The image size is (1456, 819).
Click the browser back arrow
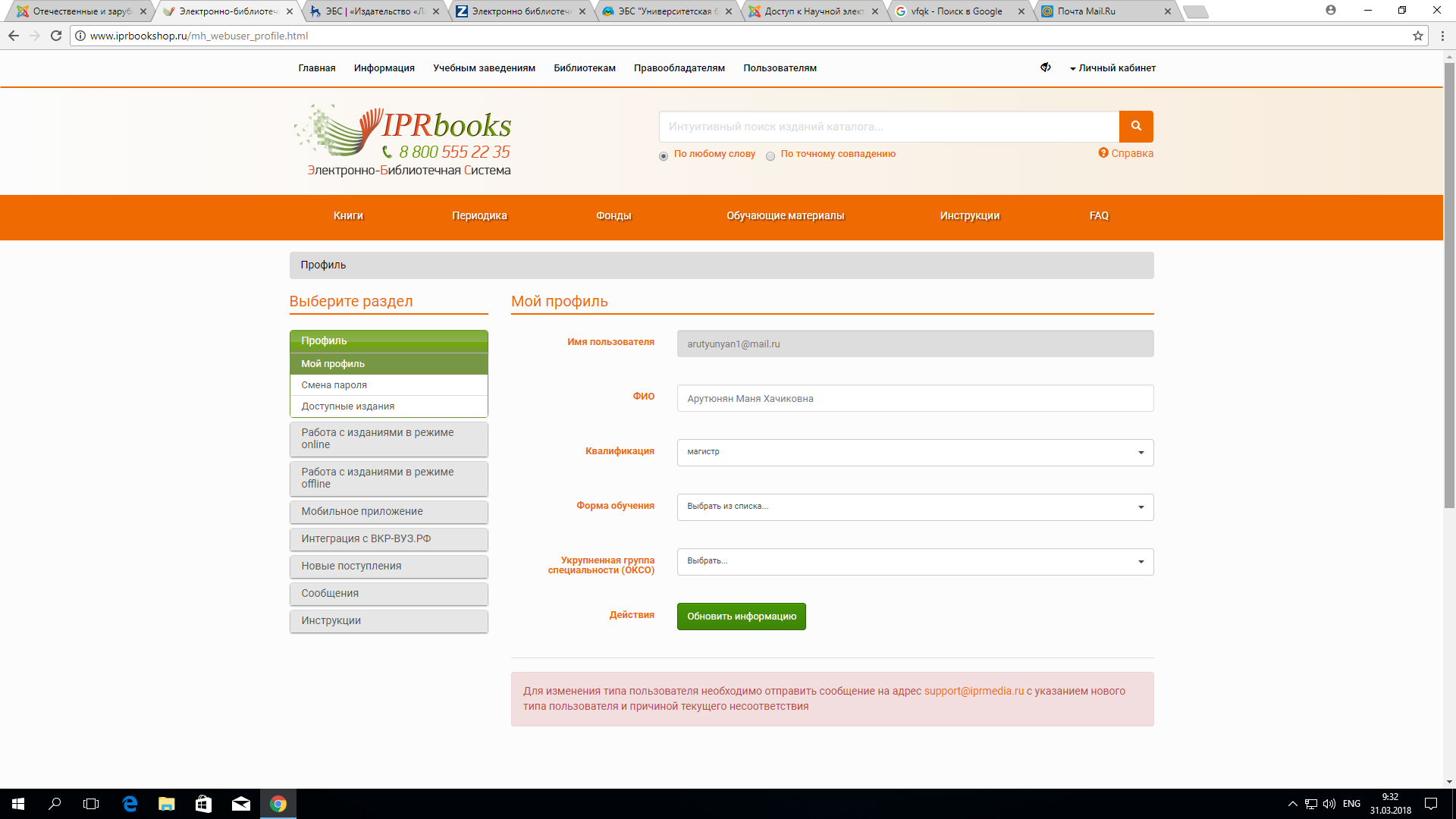click(14, 36)
